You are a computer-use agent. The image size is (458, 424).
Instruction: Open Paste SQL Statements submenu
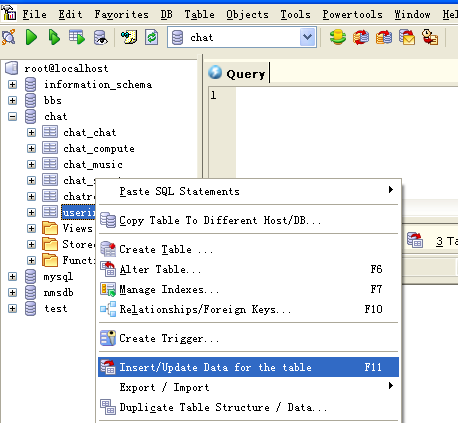tap(248, 191)
